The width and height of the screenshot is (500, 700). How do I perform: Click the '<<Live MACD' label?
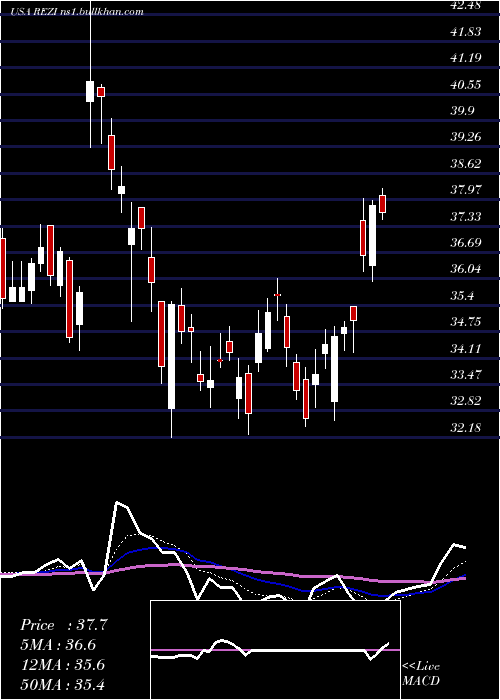point(421,674)
